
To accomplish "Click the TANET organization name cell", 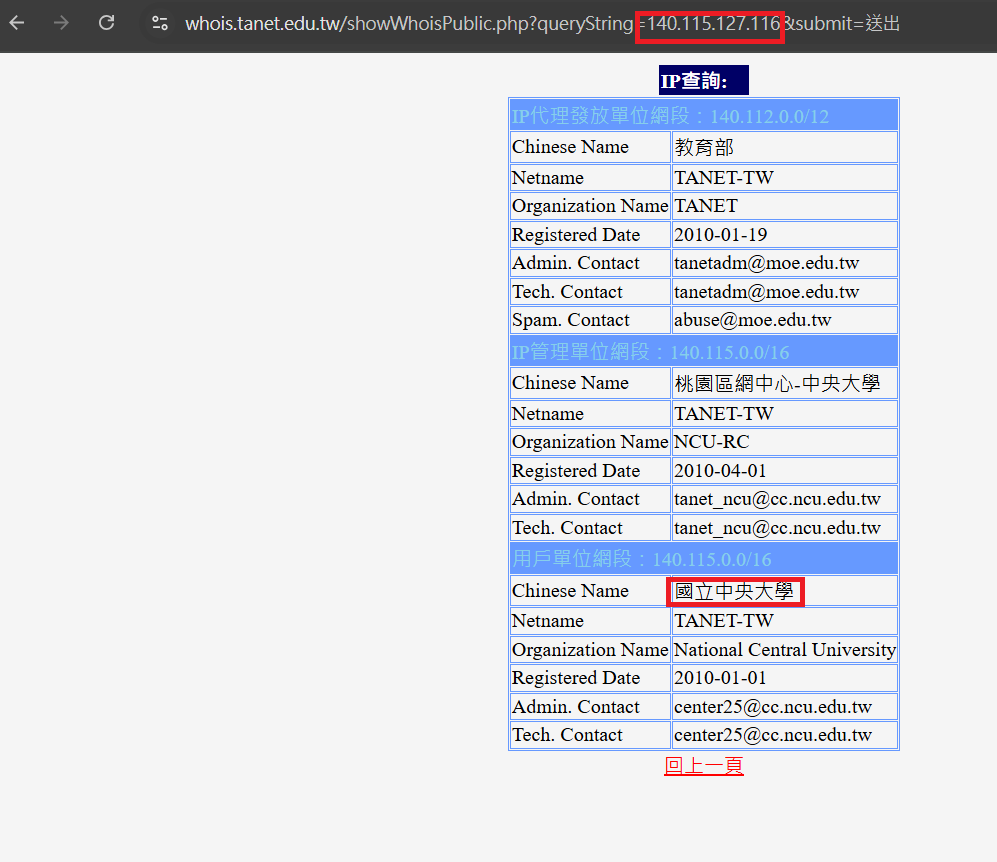I will (x=785, y=206).
